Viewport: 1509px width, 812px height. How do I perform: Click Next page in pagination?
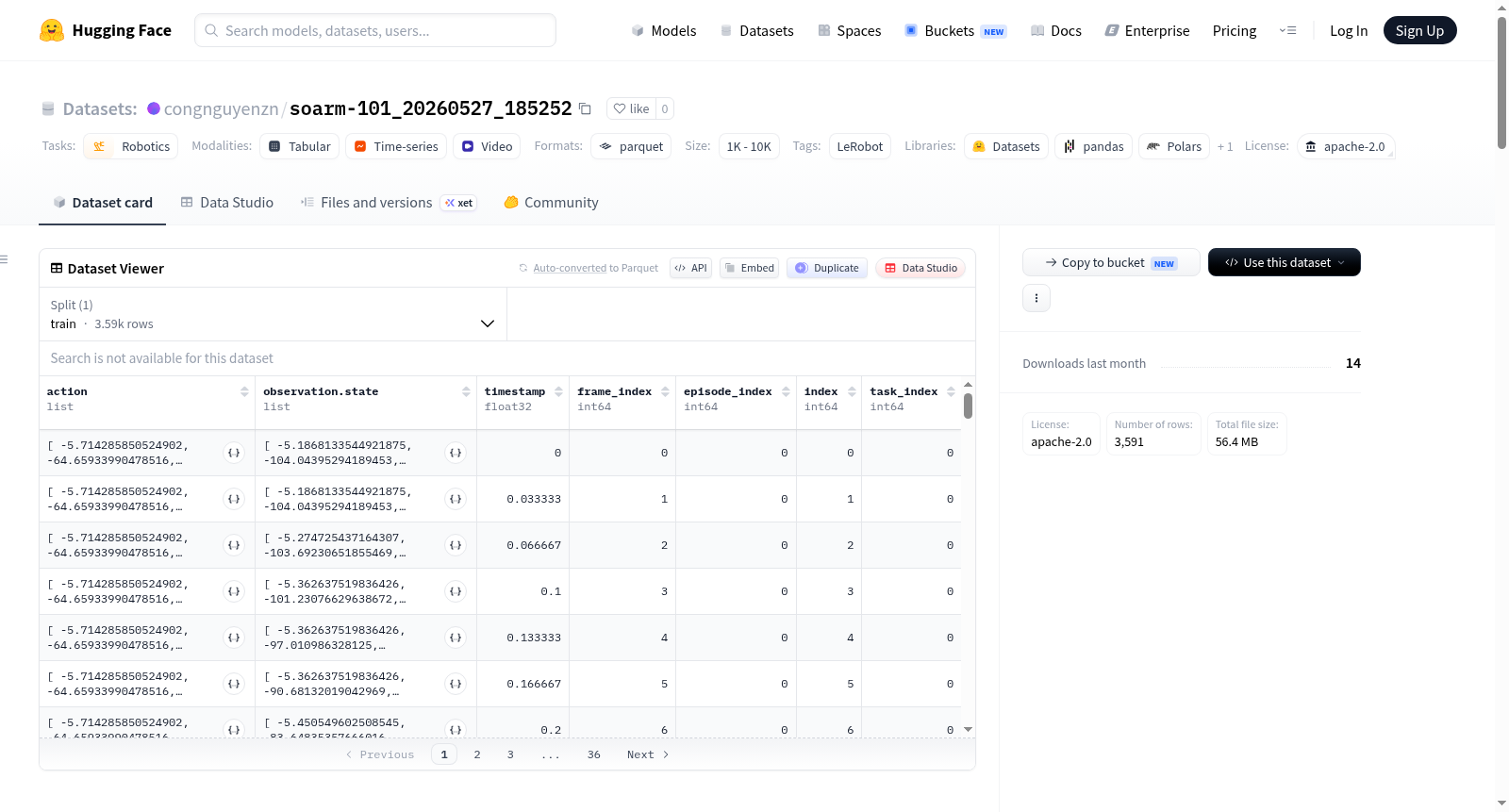[x=648, y=754]
